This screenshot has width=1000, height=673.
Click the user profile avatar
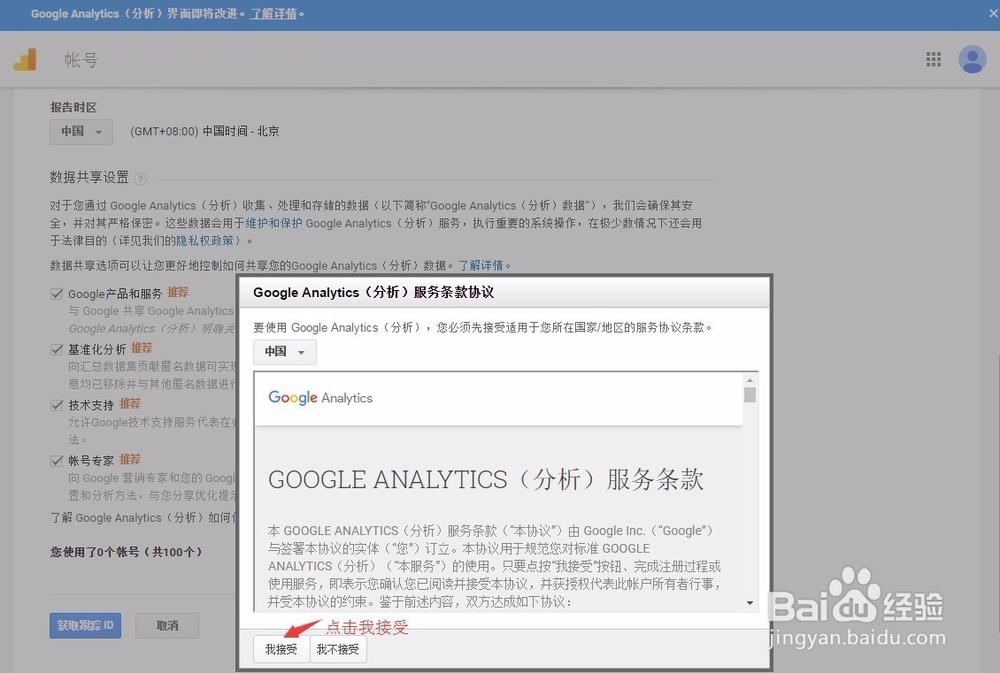pyautogui.click(x=972, y=59)
